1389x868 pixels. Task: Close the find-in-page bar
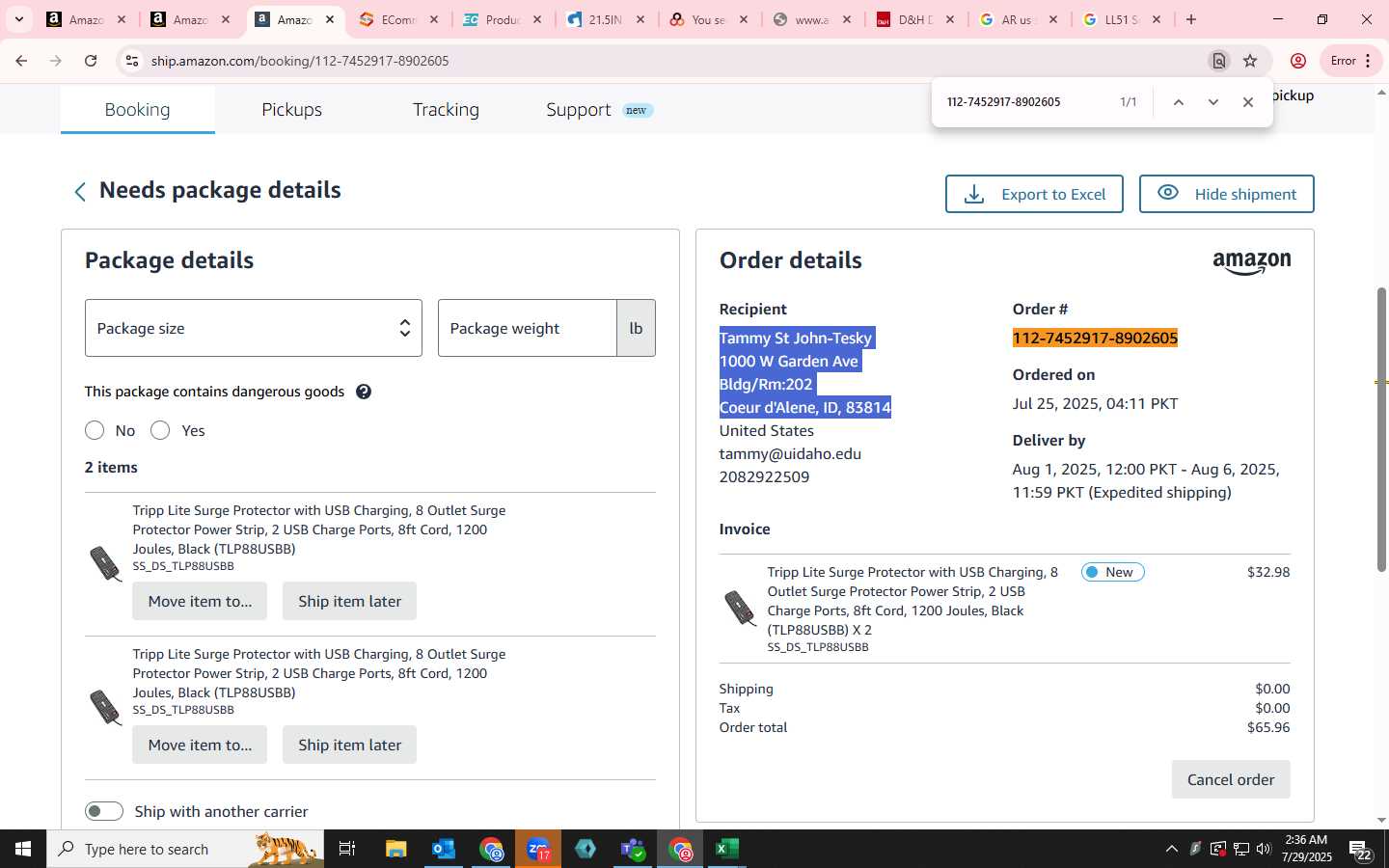click(x=1247, y=102)
